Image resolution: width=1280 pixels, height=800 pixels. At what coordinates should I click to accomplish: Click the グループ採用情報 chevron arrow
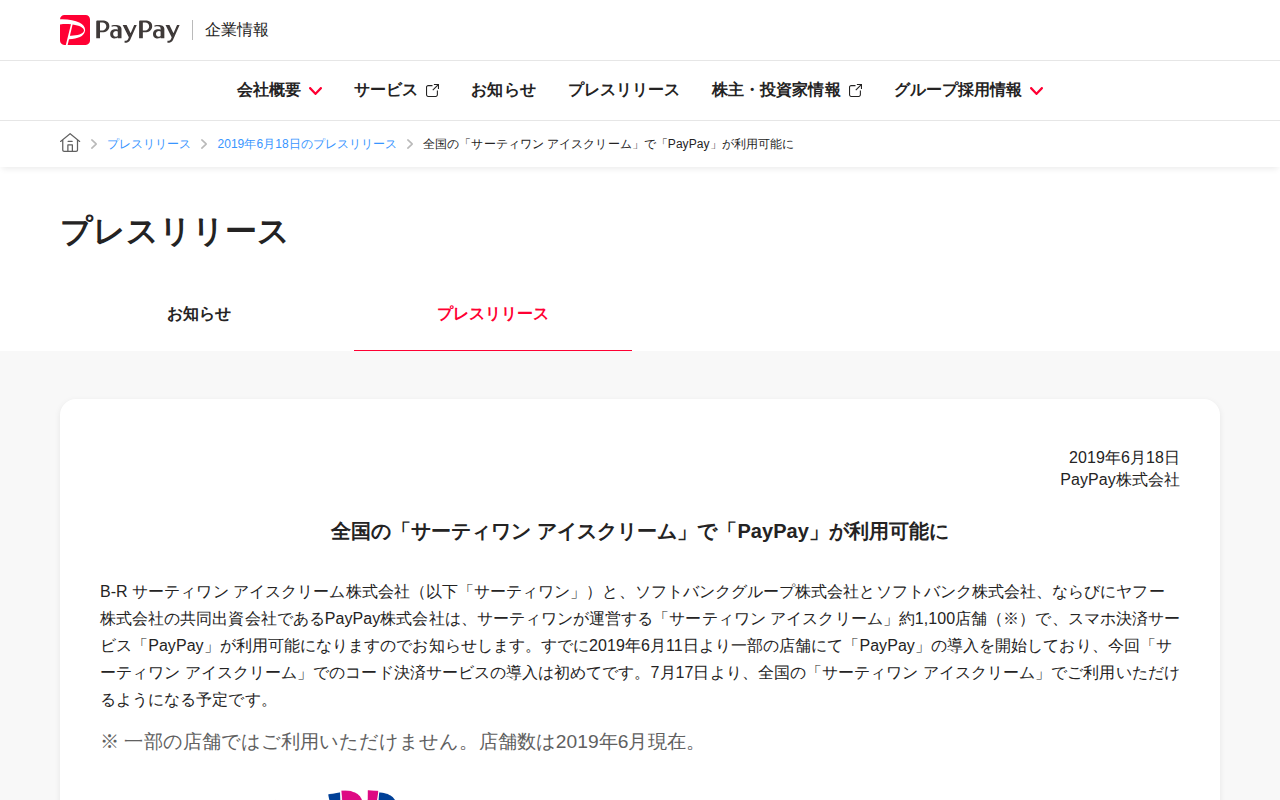[x=1036, y=91]
